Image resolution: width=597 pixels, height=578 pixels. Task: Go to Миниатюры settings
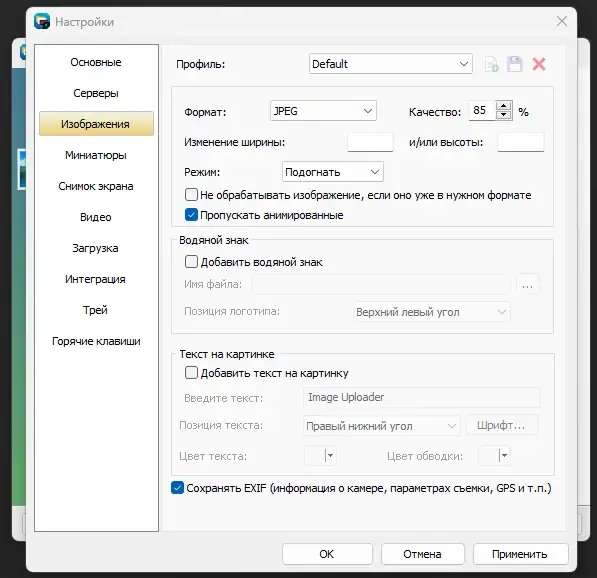[96, 155]
